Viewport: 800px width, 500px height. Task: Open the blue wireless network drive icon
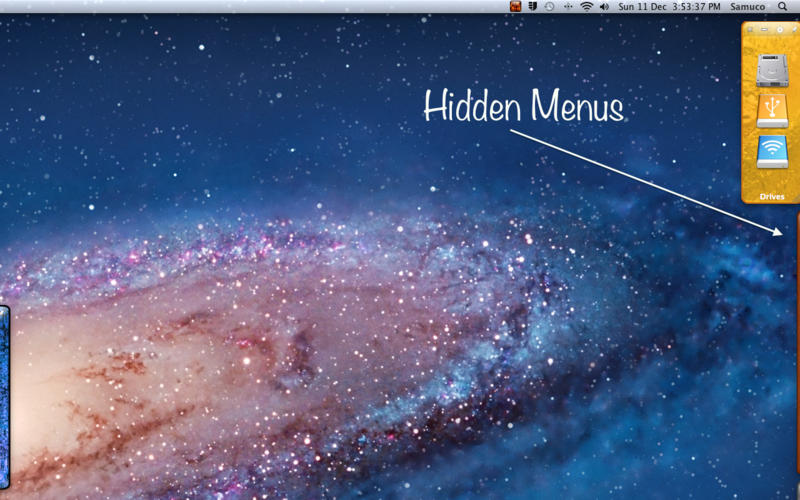click(771, 152)
